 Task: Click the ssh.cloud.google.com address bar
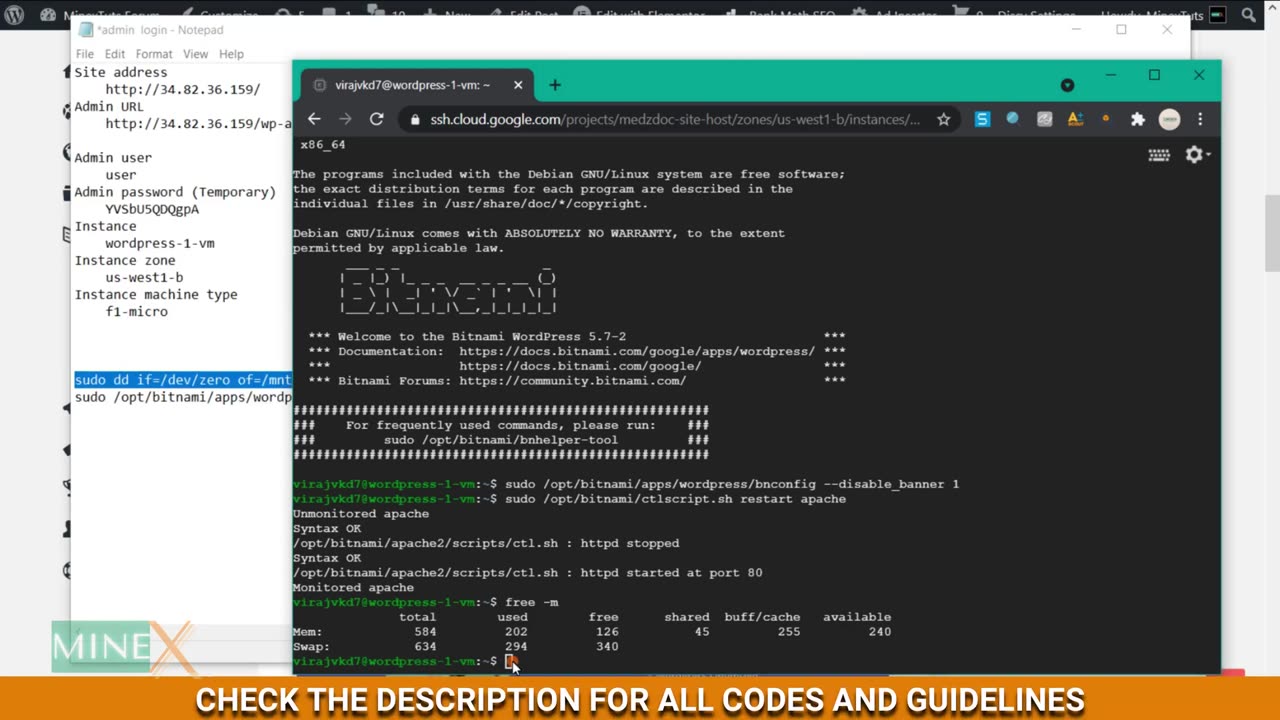(676, 119)
